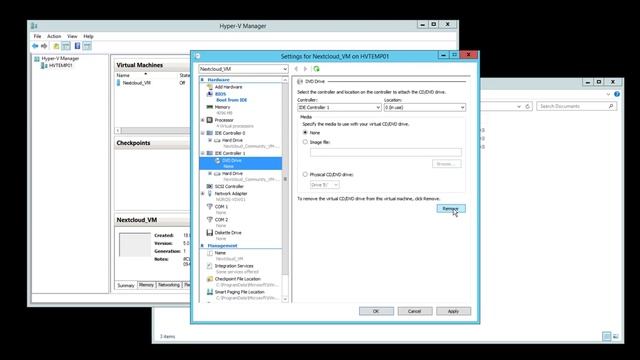The height and width of the screenshot is (360, 640).
Task: Collapse the Management section header
Action: tap(202, 246)
